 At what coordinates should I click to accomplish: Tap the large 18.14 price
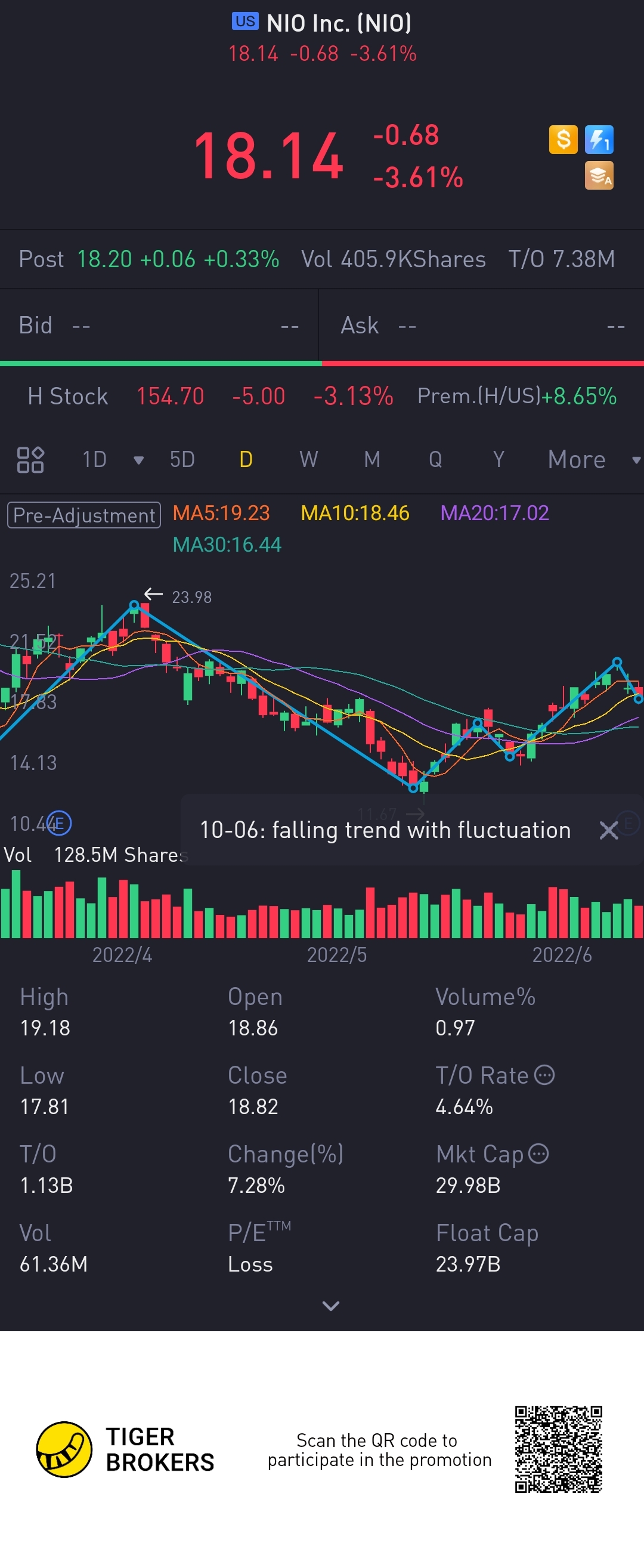point(268,156)
